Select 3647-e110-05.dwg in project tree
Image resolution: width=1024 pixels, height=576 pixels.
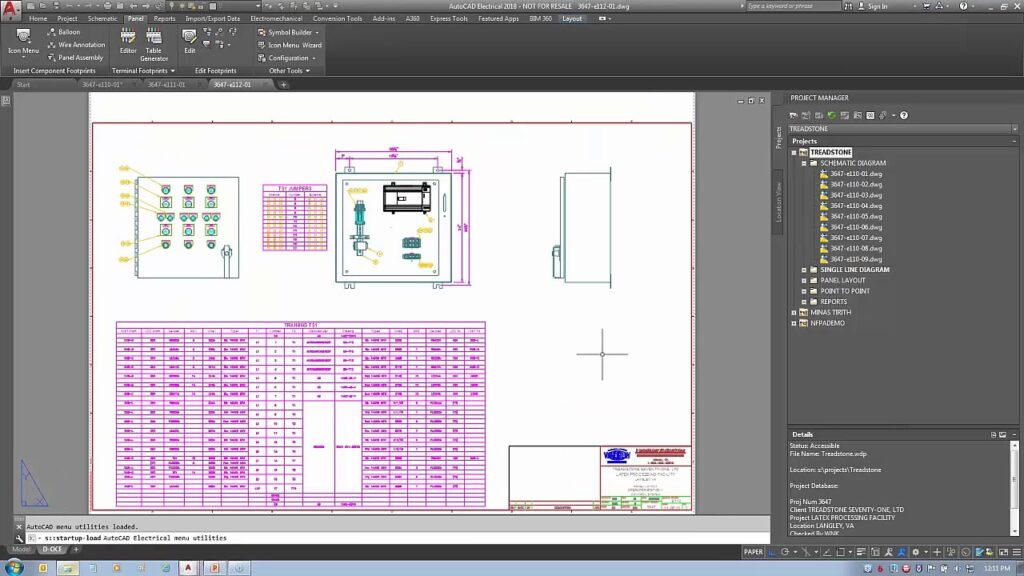856,216
